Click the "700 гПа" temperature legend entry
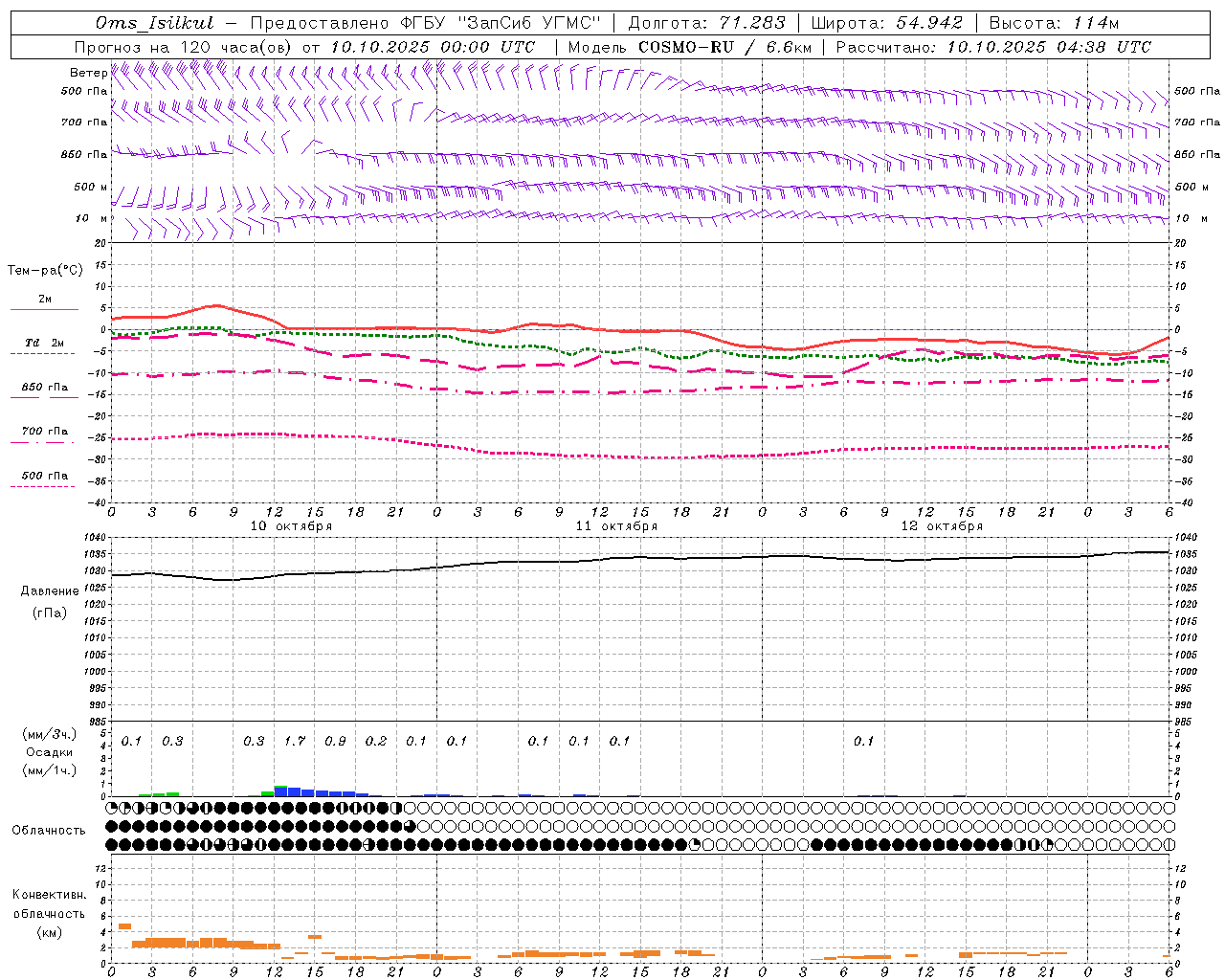 pyautogui.click(x=44, y=432)
